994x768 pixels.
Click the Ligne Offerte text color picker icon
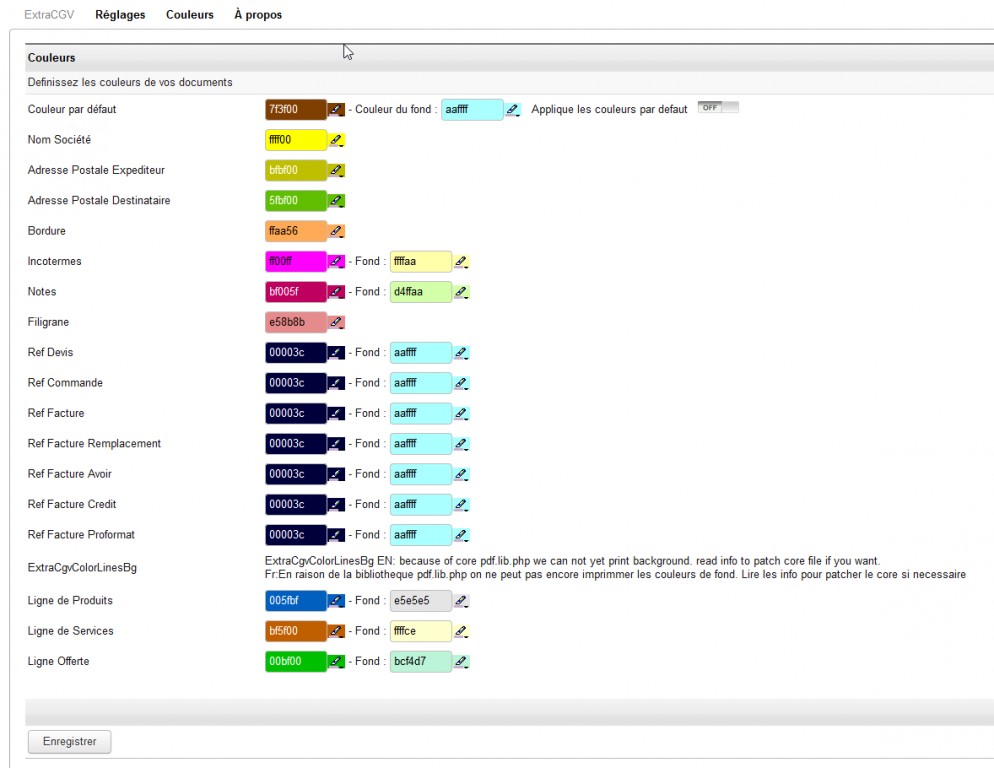[x=336, y=661]
